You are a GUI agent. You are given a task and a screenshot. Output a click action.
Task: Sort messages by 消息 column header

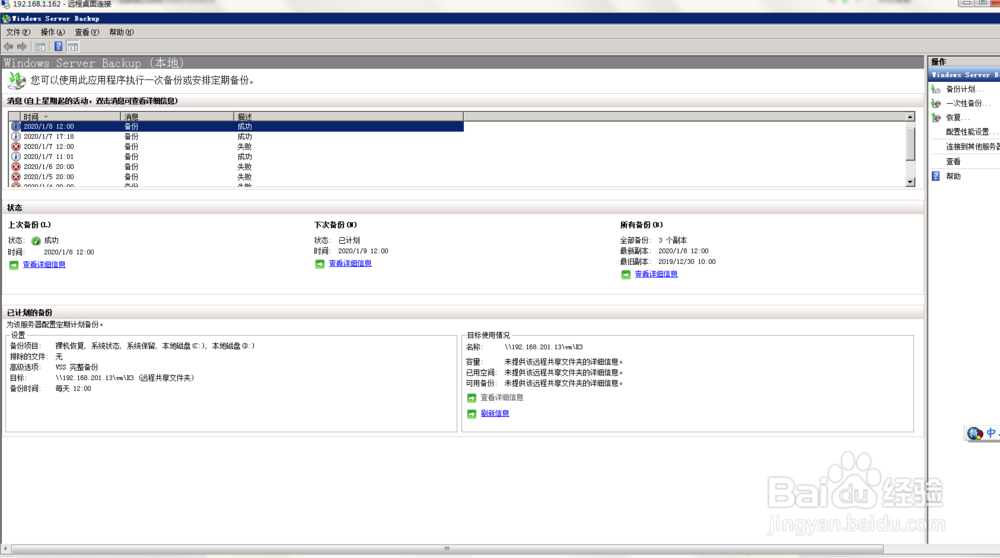[x=177, y=117]
